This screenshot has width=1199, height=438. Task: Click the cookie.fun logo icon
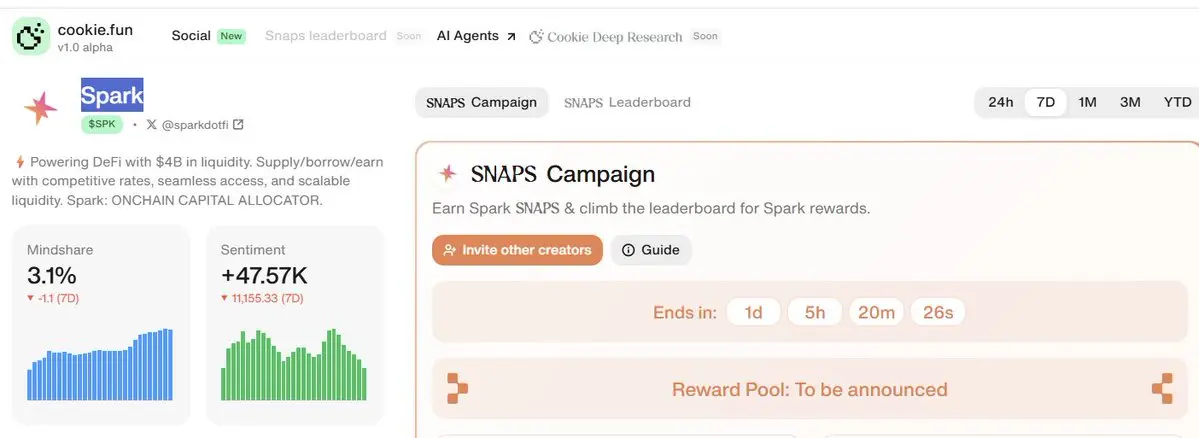pyautogui.click(x=31, y=36)
